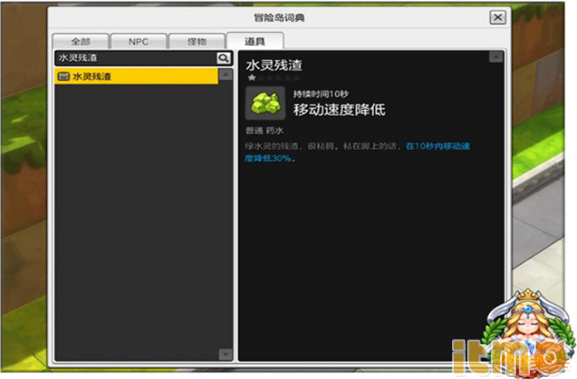Click the 水灵残渣 title in detail panel
The image size is (577, 379).
[x=274, y=65]
